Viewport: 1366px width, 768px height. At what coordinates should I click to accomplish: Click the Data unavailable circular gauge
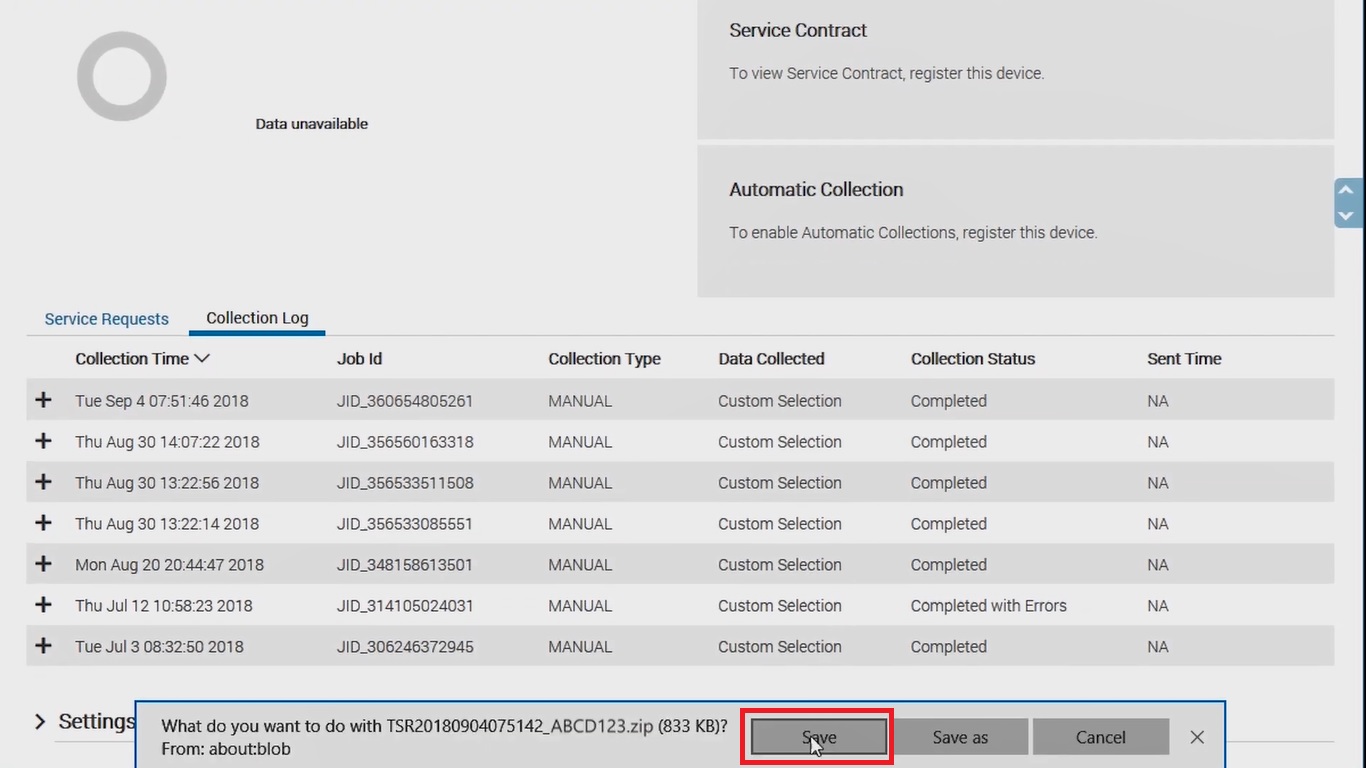121,75
